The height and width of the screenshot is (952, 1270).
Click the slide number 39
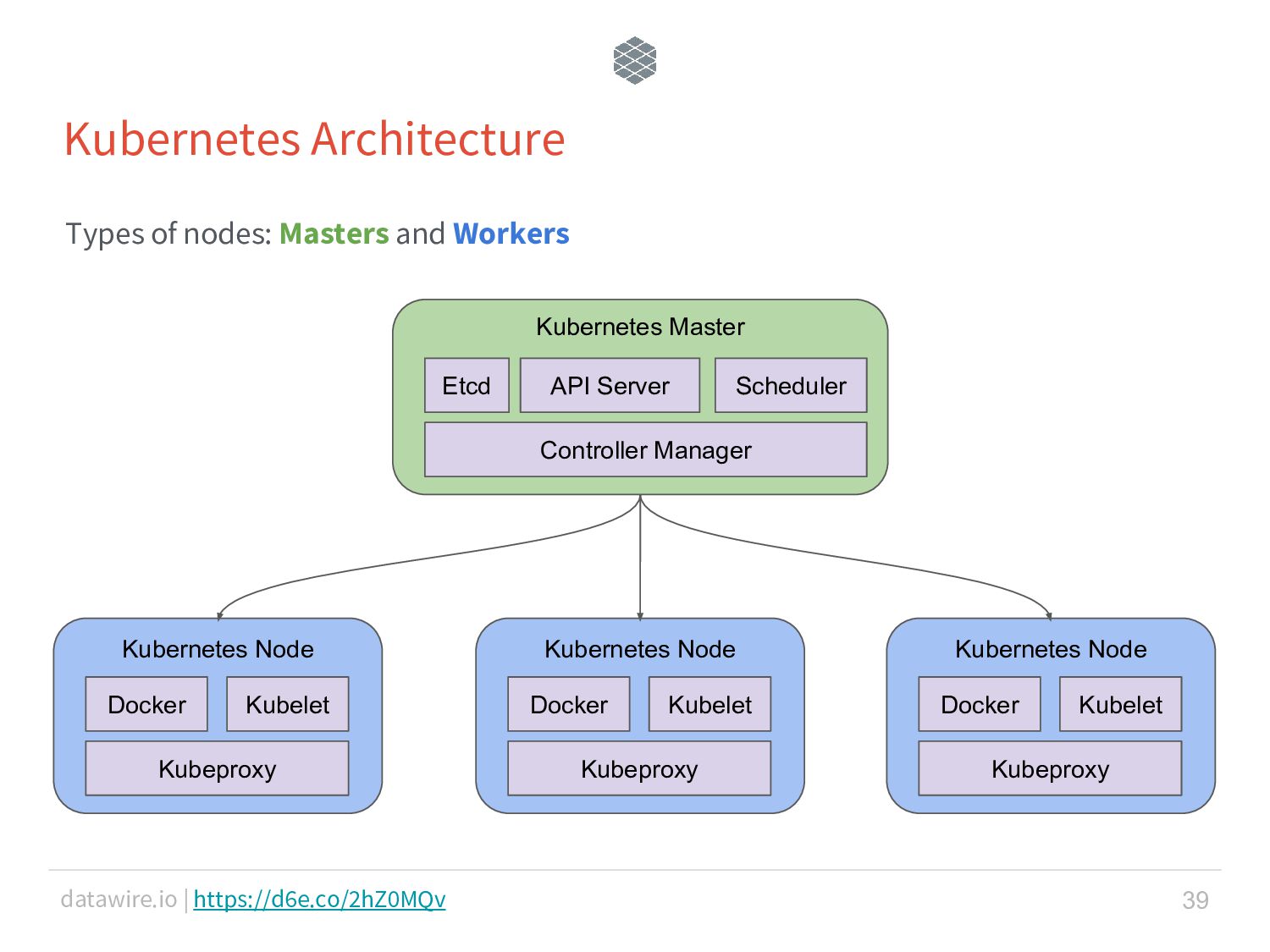[1195, 900]
